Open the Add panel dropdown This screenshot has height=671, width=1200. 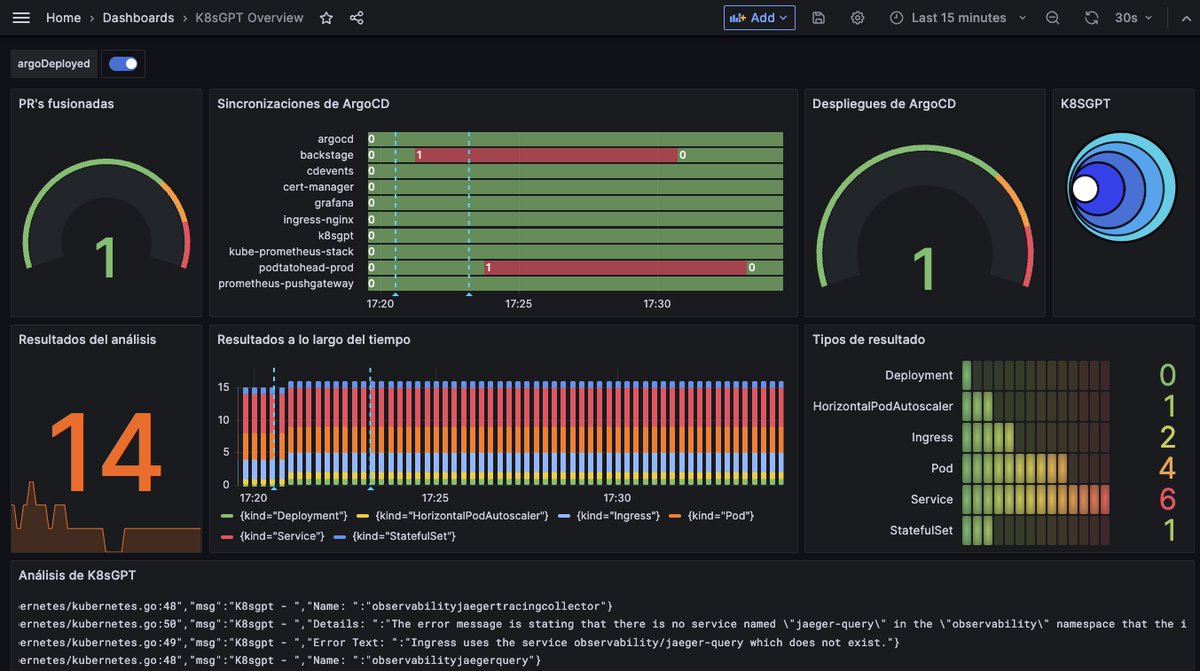click(x=759, y=18)
